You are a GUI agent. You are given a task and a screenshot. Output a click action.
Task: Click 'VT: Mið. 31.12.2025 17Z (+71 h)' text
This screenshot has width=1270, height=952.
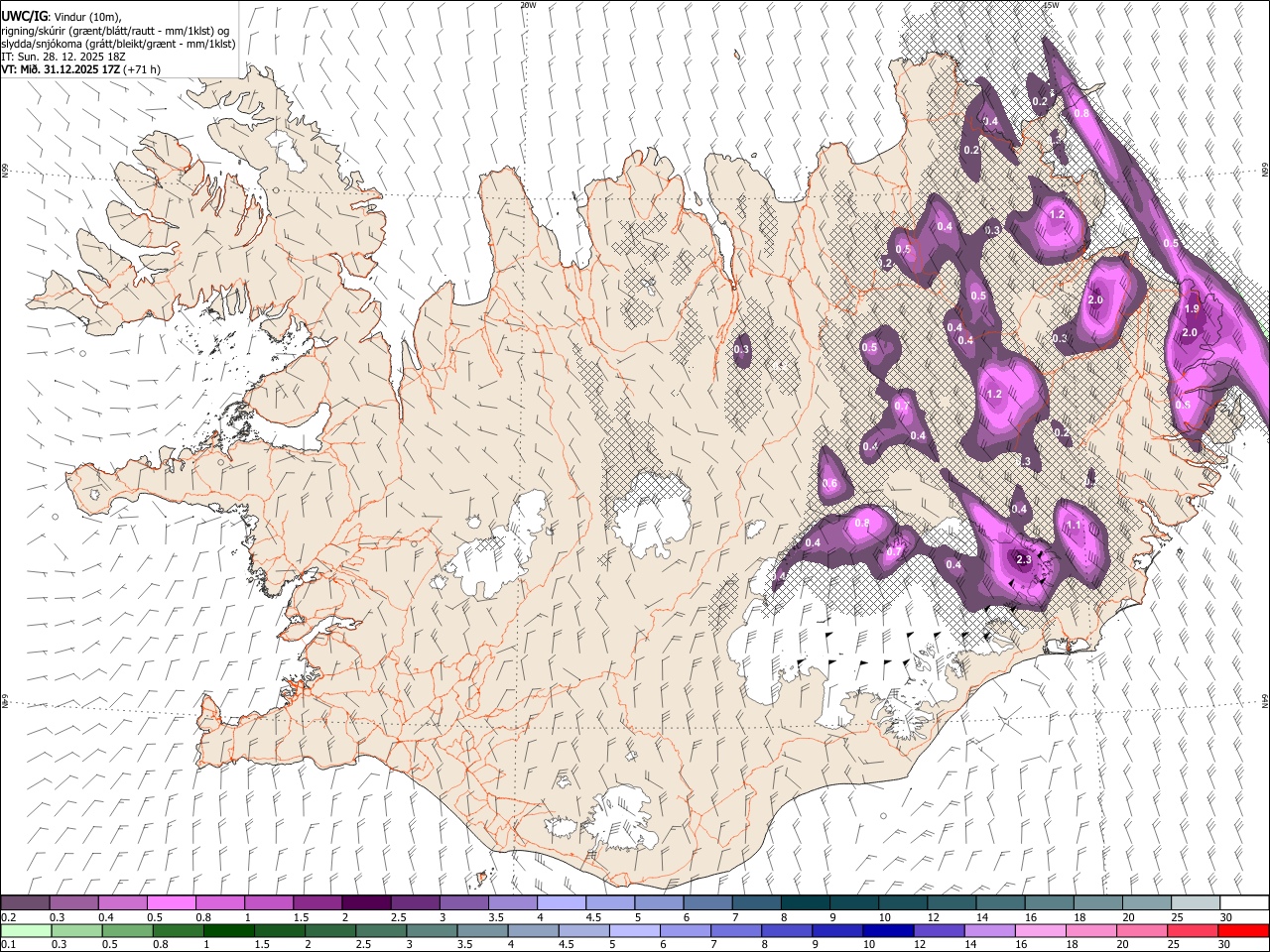coord(80,69)
